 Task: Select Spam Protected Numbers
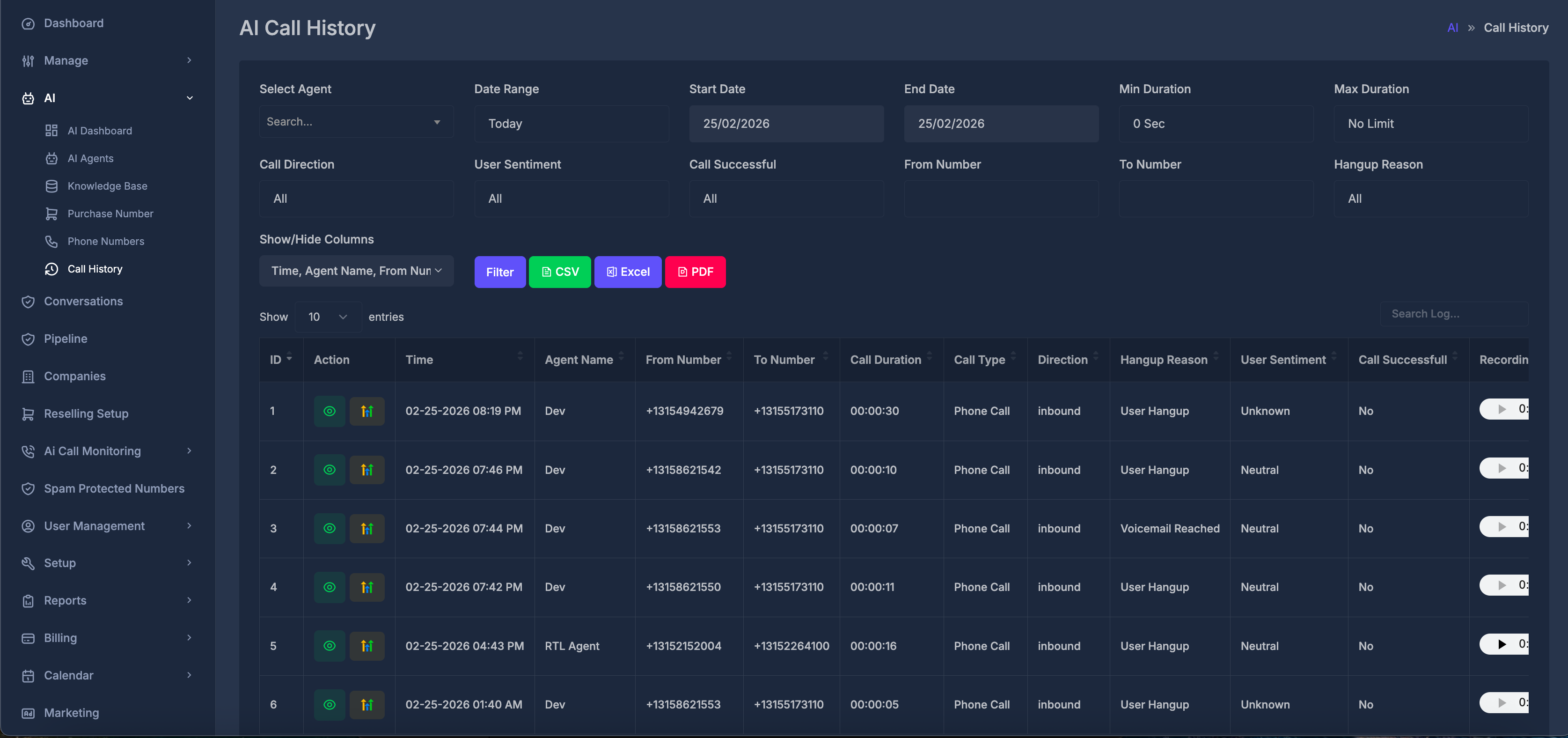click(x=114, y=488)
